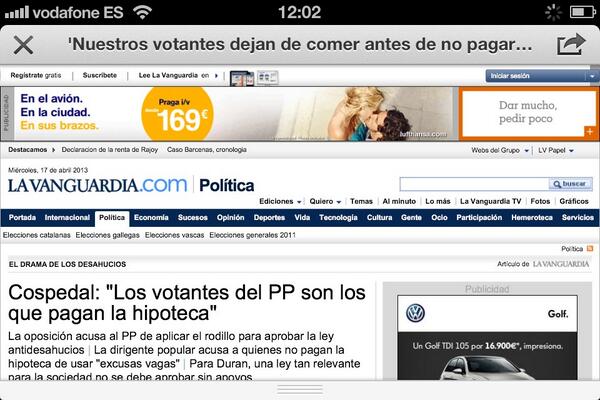The height and width of the screenshot is (400, 600).
Task: Click the LAVANGUARDIA.com logo
Action: [98, 185]
